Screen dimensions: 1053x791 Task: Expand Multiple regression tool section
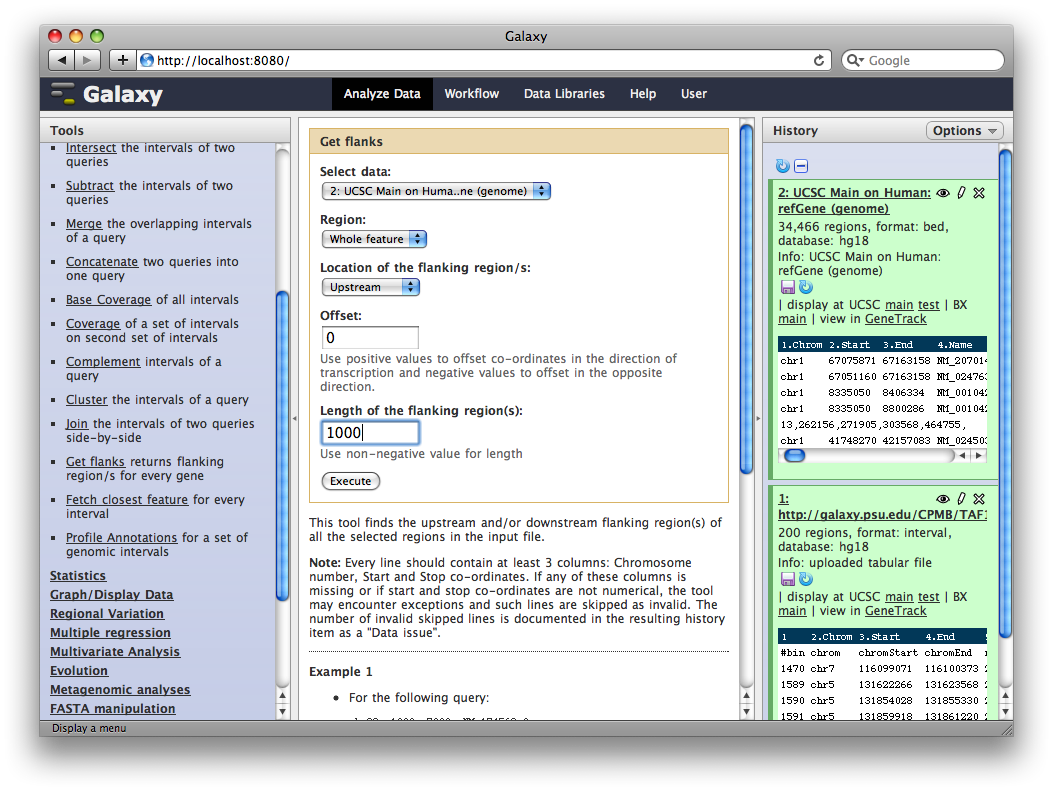pos(110,633)
